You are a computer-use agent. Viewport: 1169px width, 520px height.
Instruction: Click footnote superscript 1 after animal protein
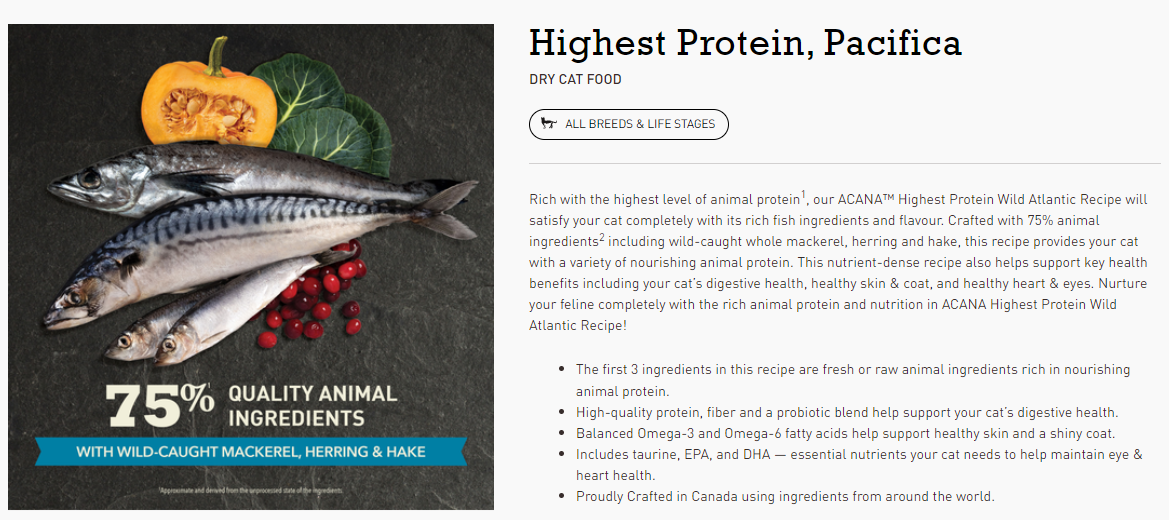tap(804, 195)
